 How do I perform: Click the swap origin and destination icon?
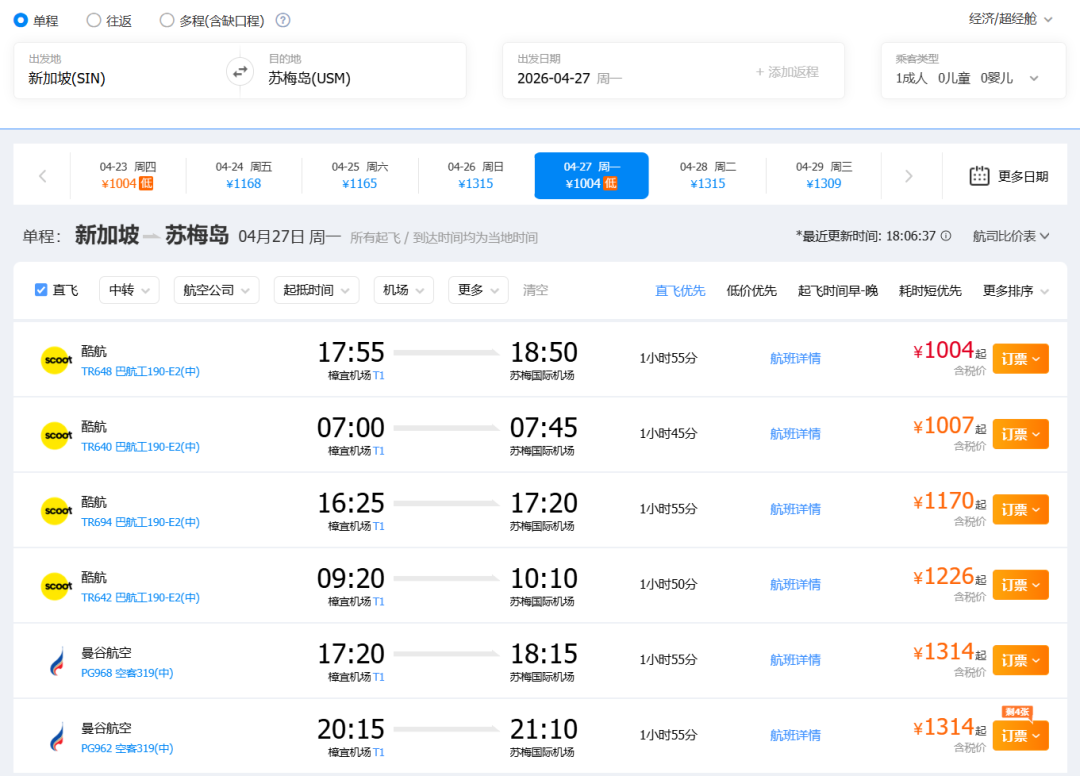click(x=240, y=71)
